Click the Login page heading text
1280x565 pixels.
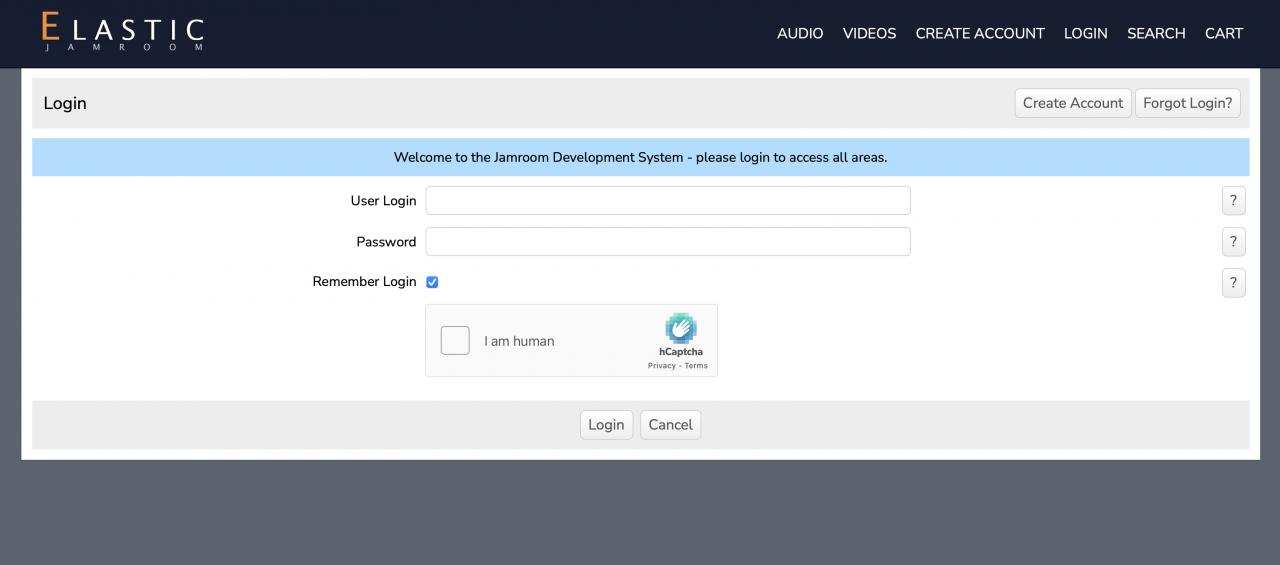tap(65, 103)
